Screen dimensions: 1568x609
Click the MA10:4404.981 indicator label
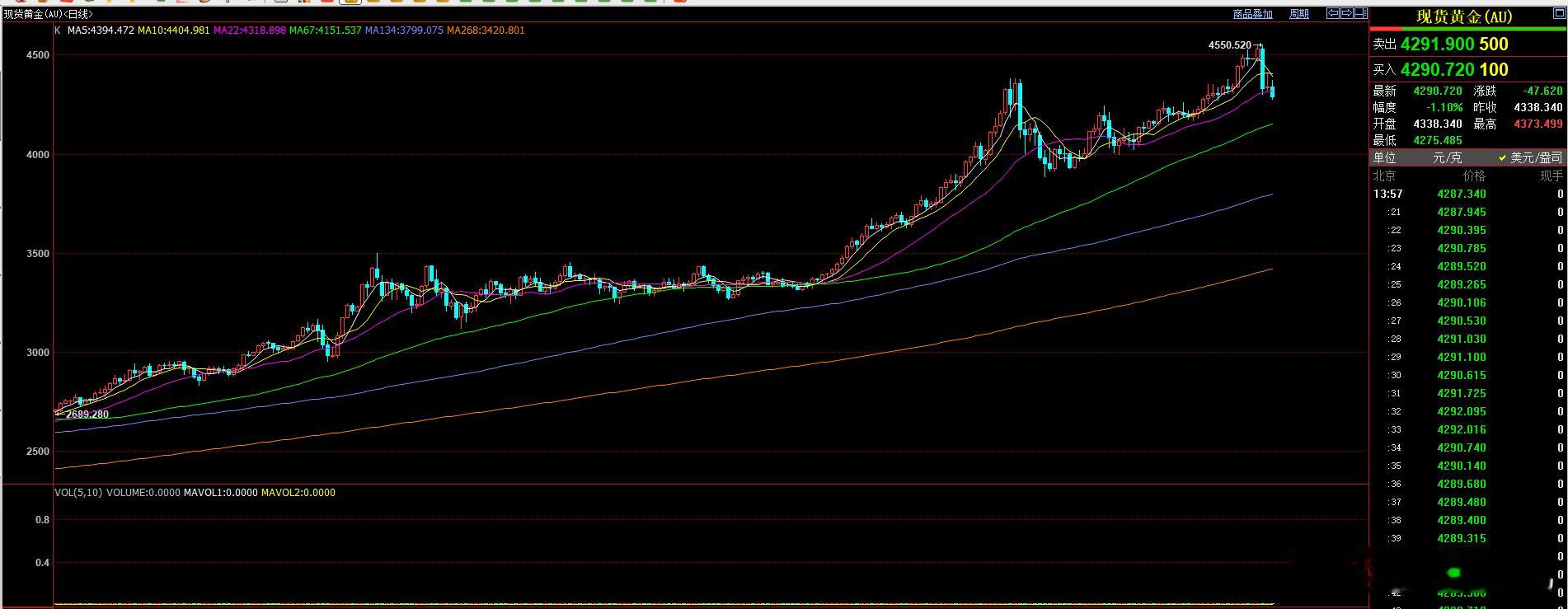[x=174, y=30]
